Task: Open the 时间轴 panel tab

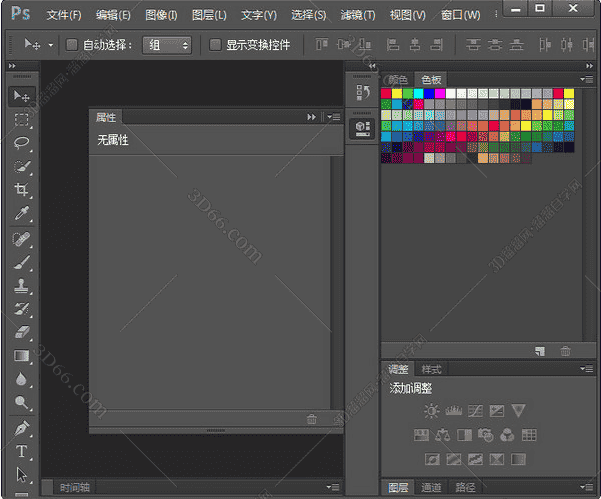Action: point(75,488)
